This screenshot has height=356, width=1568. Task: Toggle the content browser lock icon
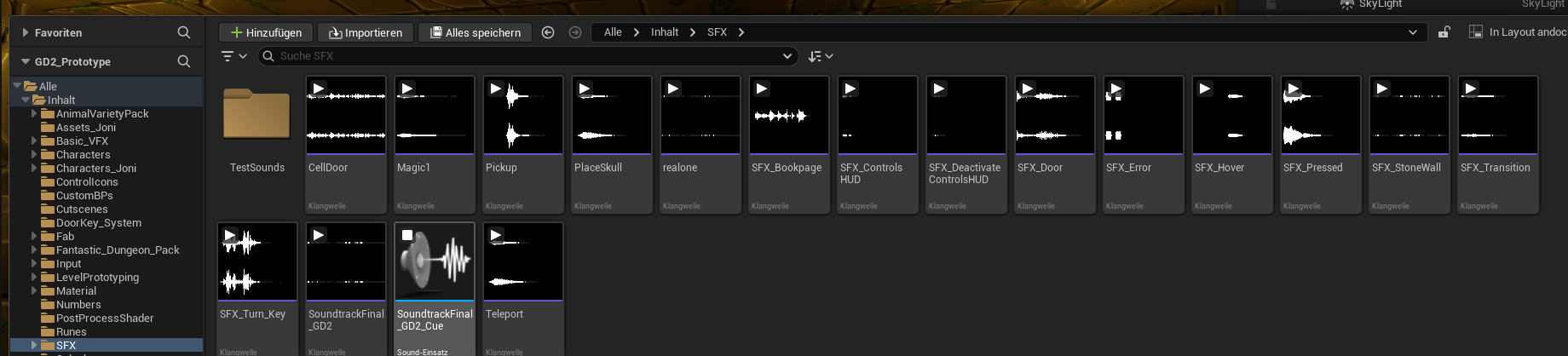(1444, 32)
